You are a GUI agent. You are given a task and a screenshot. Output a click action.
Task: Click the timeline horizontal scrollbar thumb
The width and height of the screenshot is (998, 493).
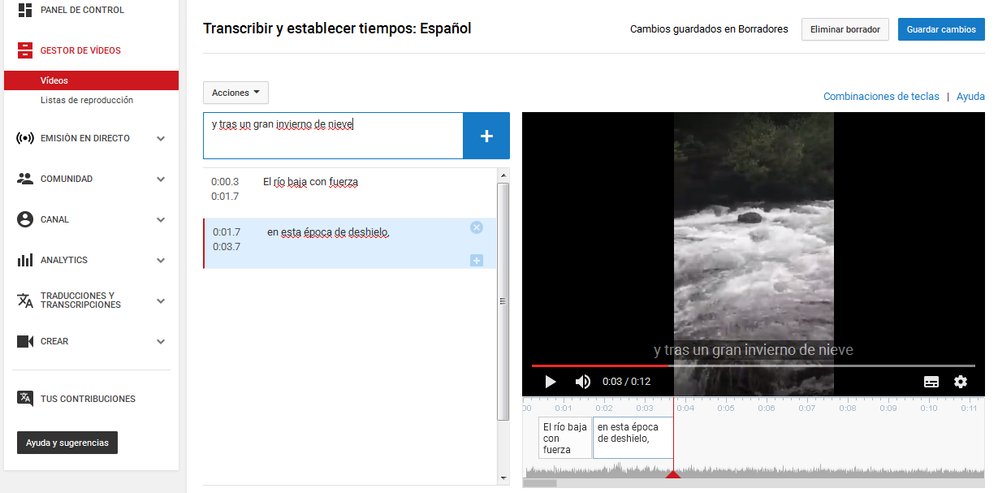pos(540,483)
